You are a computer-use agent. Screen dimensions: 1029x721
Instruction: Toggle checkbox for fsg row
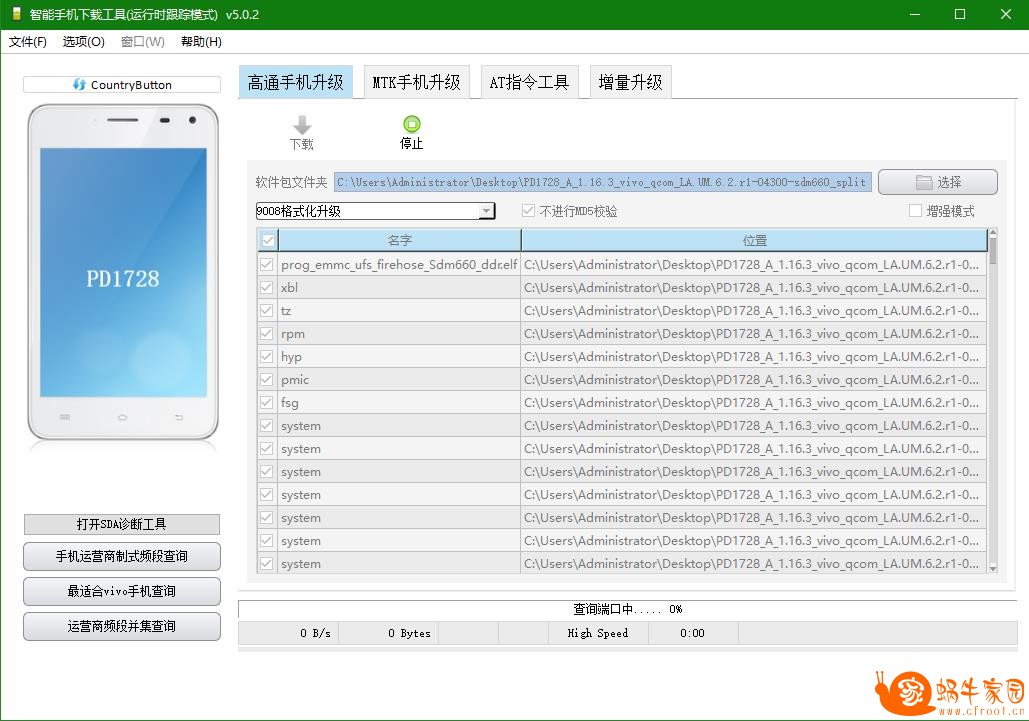(x=266, y=402)
